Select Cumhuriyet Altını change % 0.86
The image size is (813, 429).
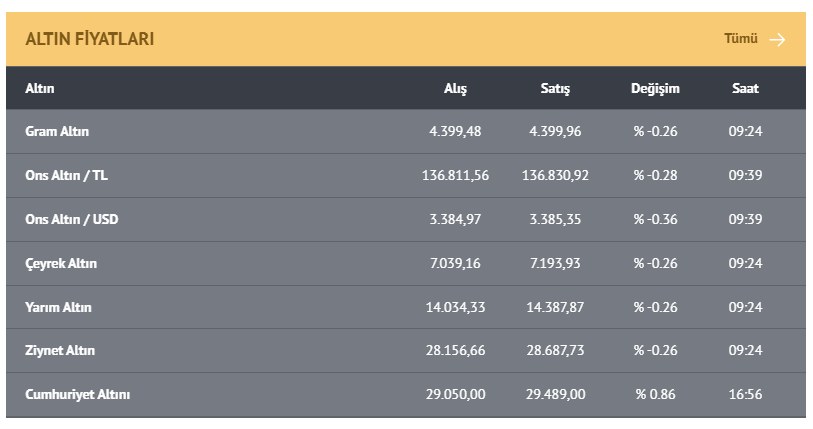(x=655, y=394)
